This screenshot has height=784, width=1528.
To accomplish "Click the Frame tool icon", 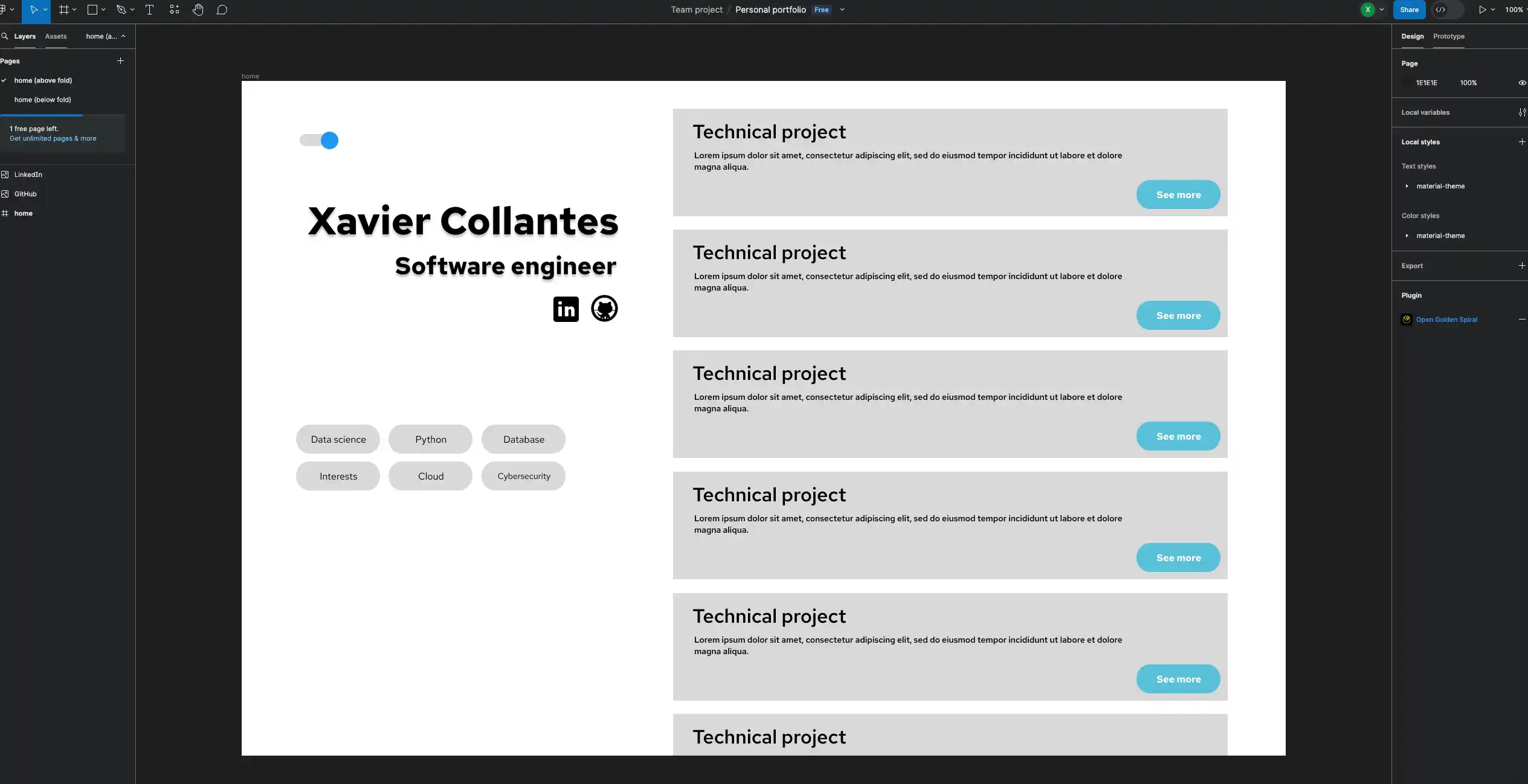I will coord(63,10).
